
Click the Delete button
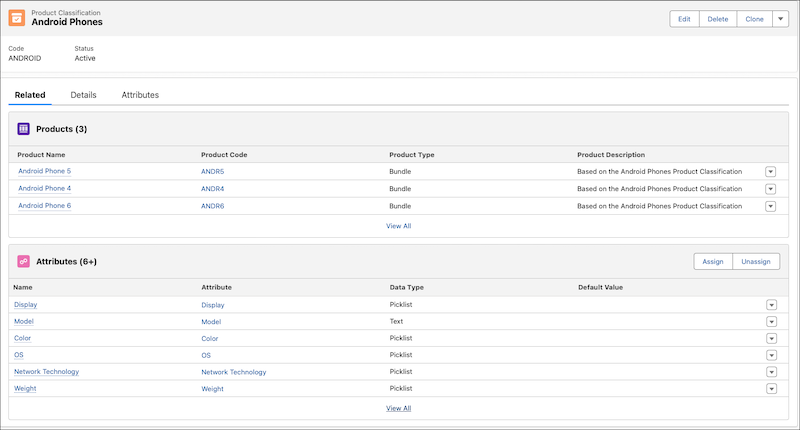coord(718,19)
